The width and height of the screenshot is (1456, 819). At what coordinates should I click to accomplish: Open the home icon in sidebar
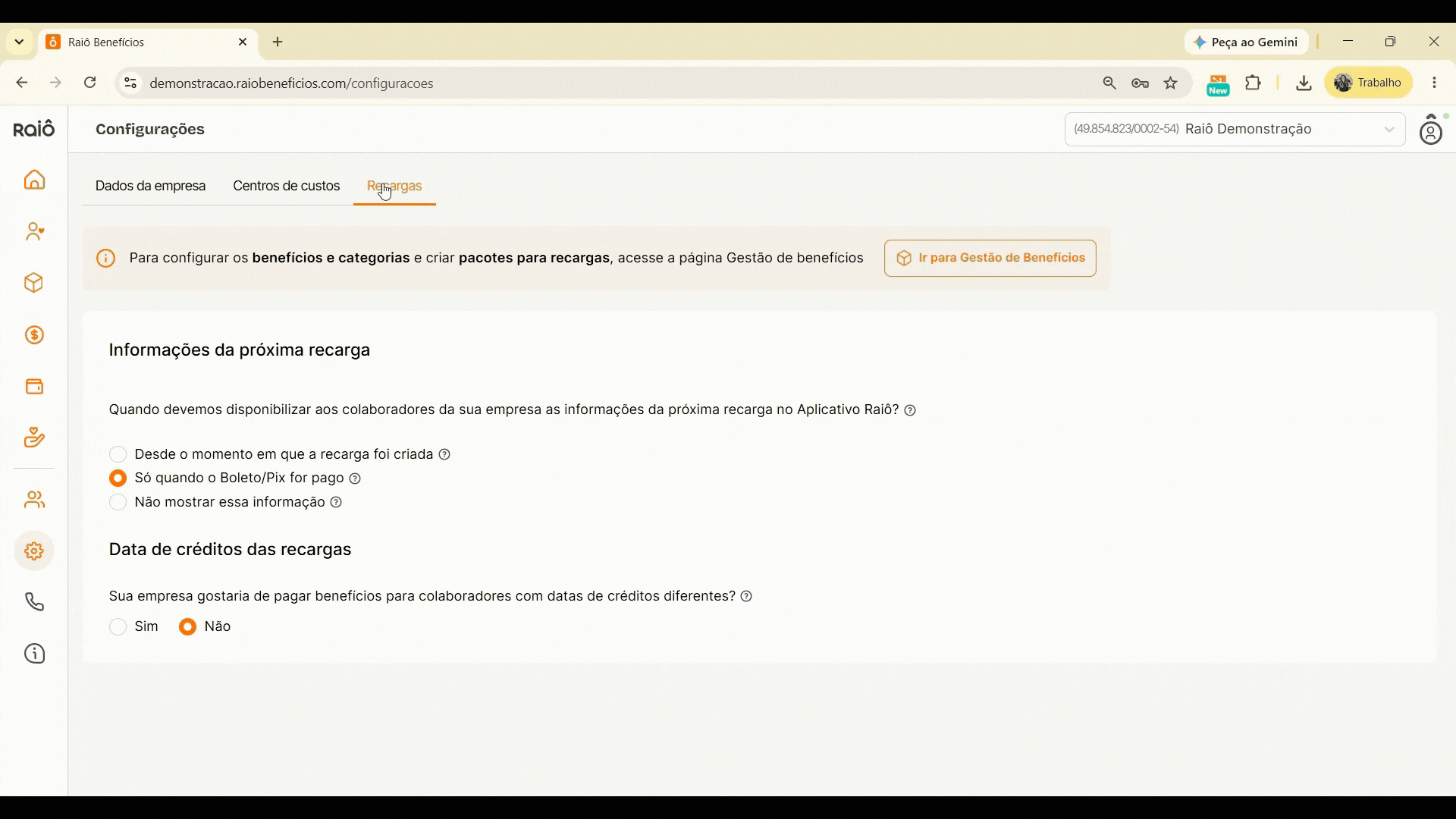point(34,180)
